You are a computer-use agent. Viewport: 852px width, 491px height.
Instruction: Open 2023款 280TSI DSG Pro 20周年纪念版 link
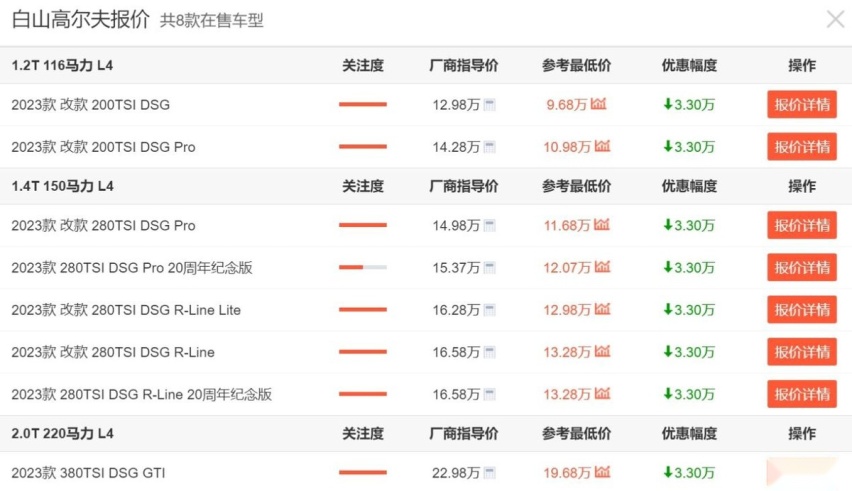[x=132, y=267]
